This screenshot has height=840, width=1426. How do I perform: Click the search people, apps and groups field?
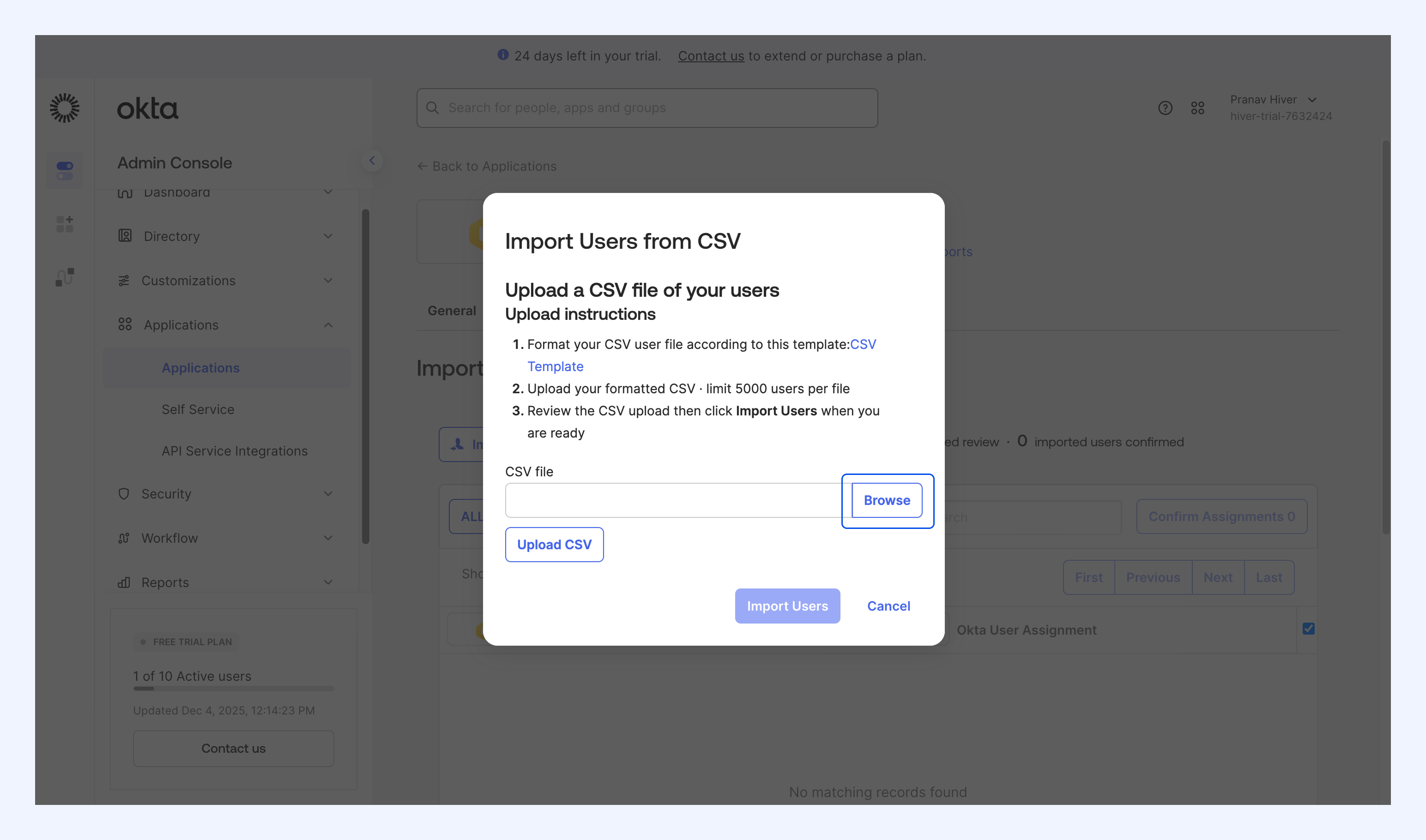647,108
